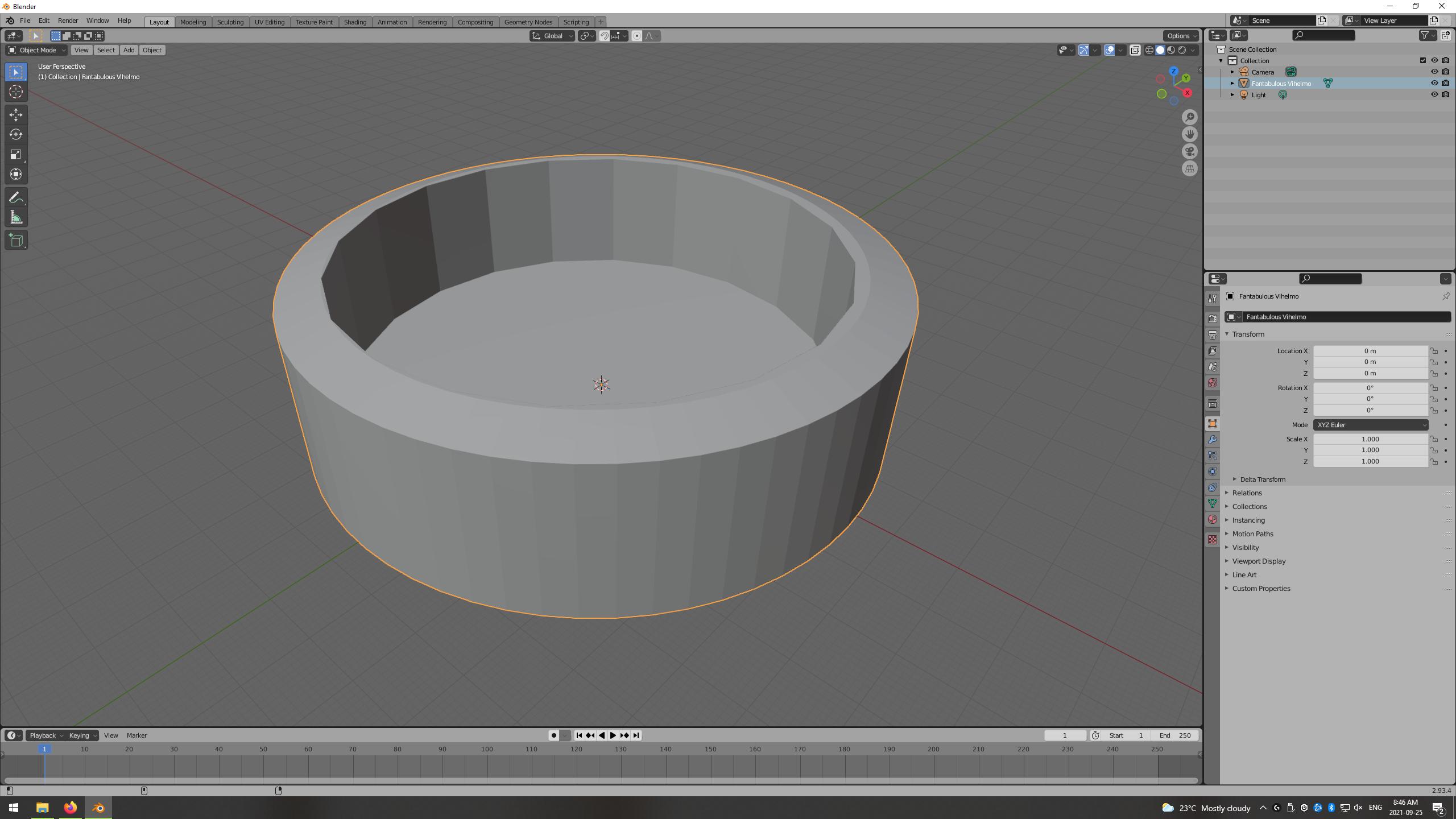Open the Render properties tab
Viewport: 1456px width, 819px height.
(1213, 318)
